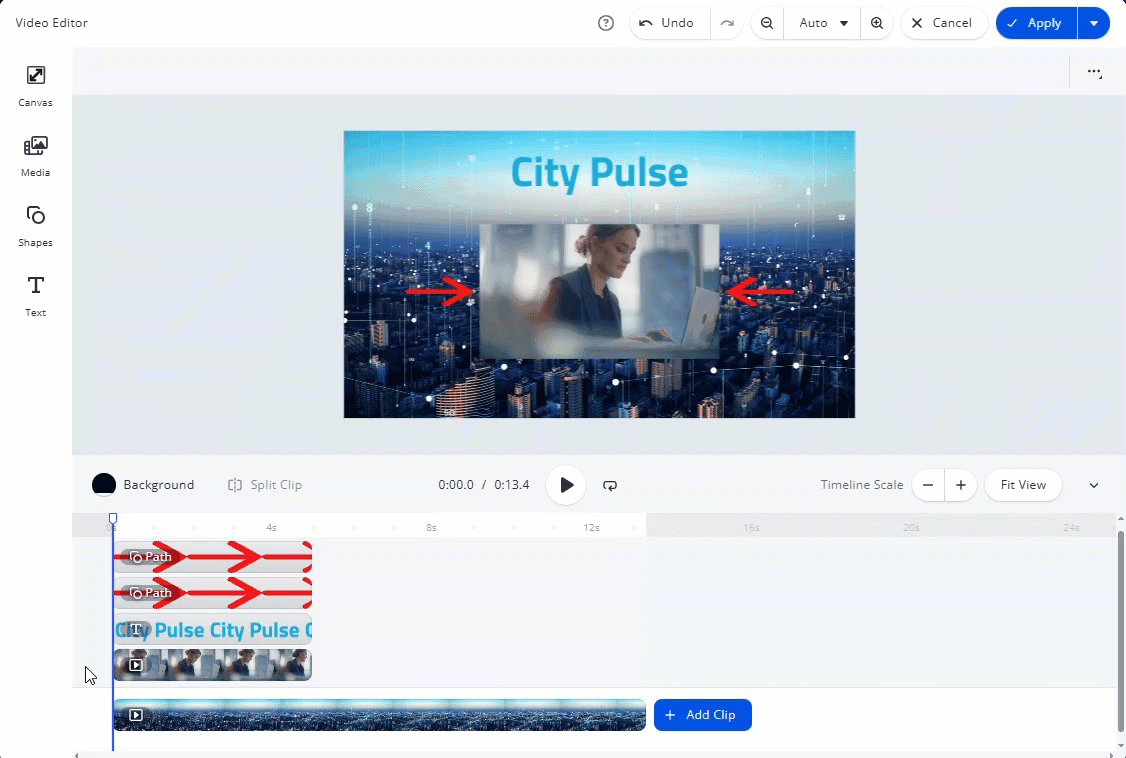Expand the Apply button dropdown arrow
1126x758 pixels.
[1094, 23]
